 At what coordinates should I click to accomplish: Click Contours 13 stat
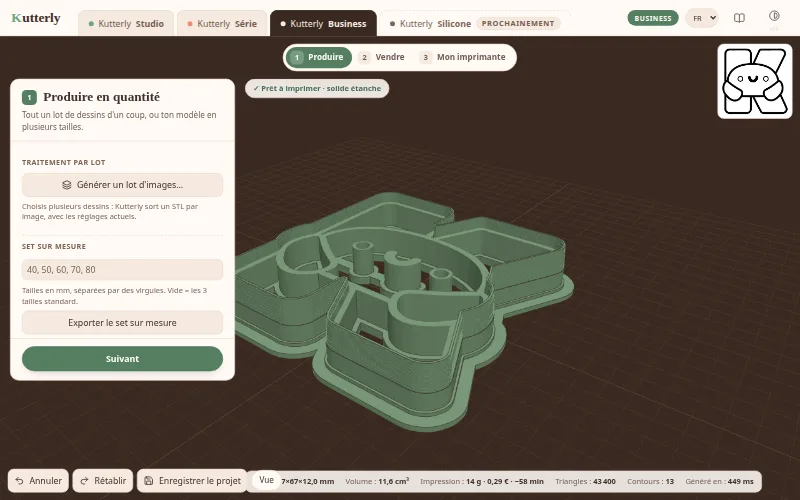click(651, 481)
